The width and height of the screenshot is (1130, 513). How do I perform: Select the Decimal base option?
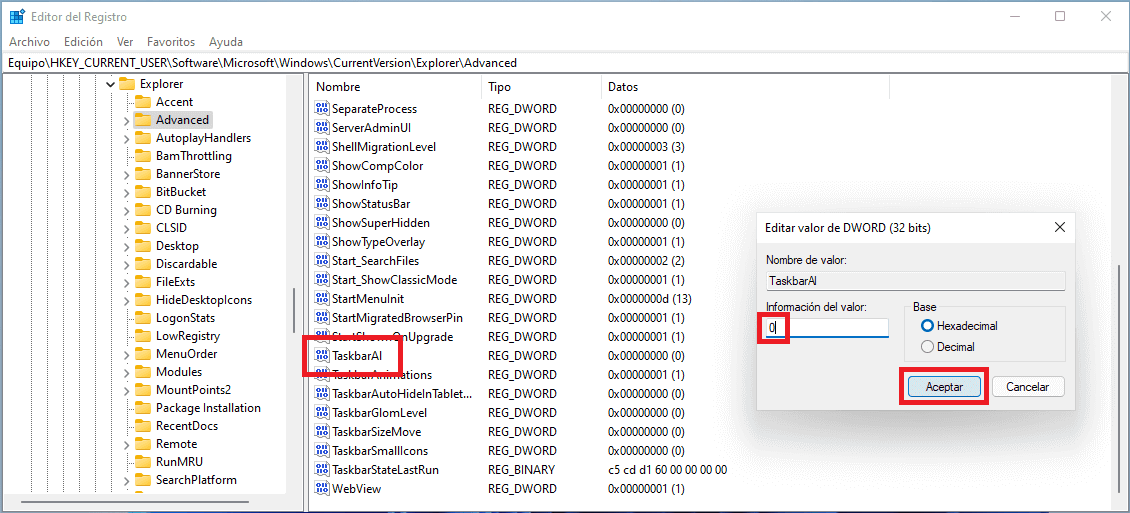click(x=927, y=347)
